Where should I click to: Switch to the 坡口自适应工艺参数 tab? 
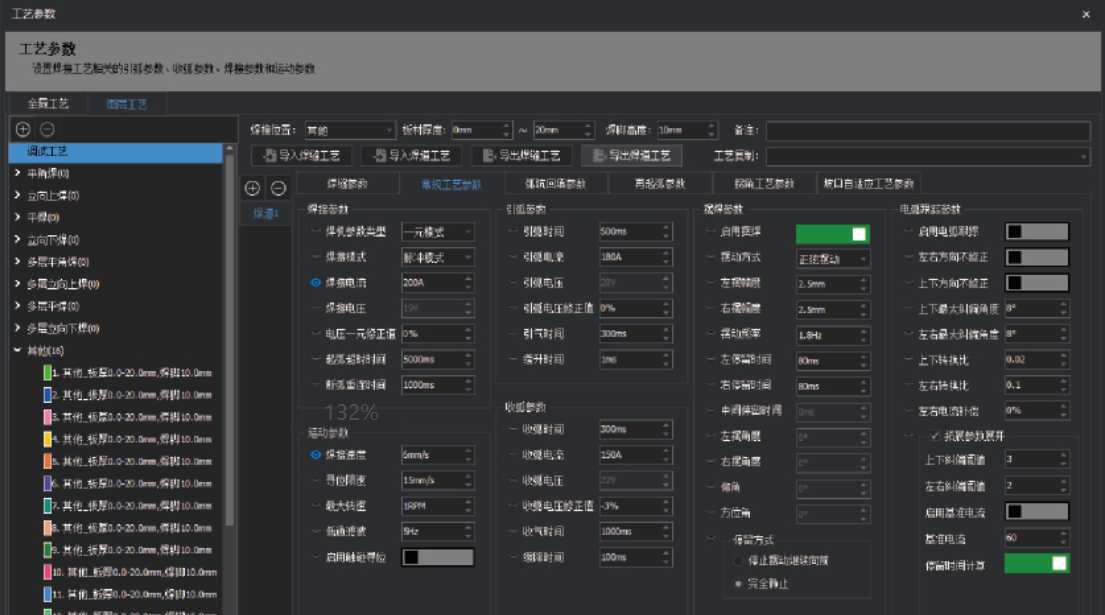click(x=868, y=184)
